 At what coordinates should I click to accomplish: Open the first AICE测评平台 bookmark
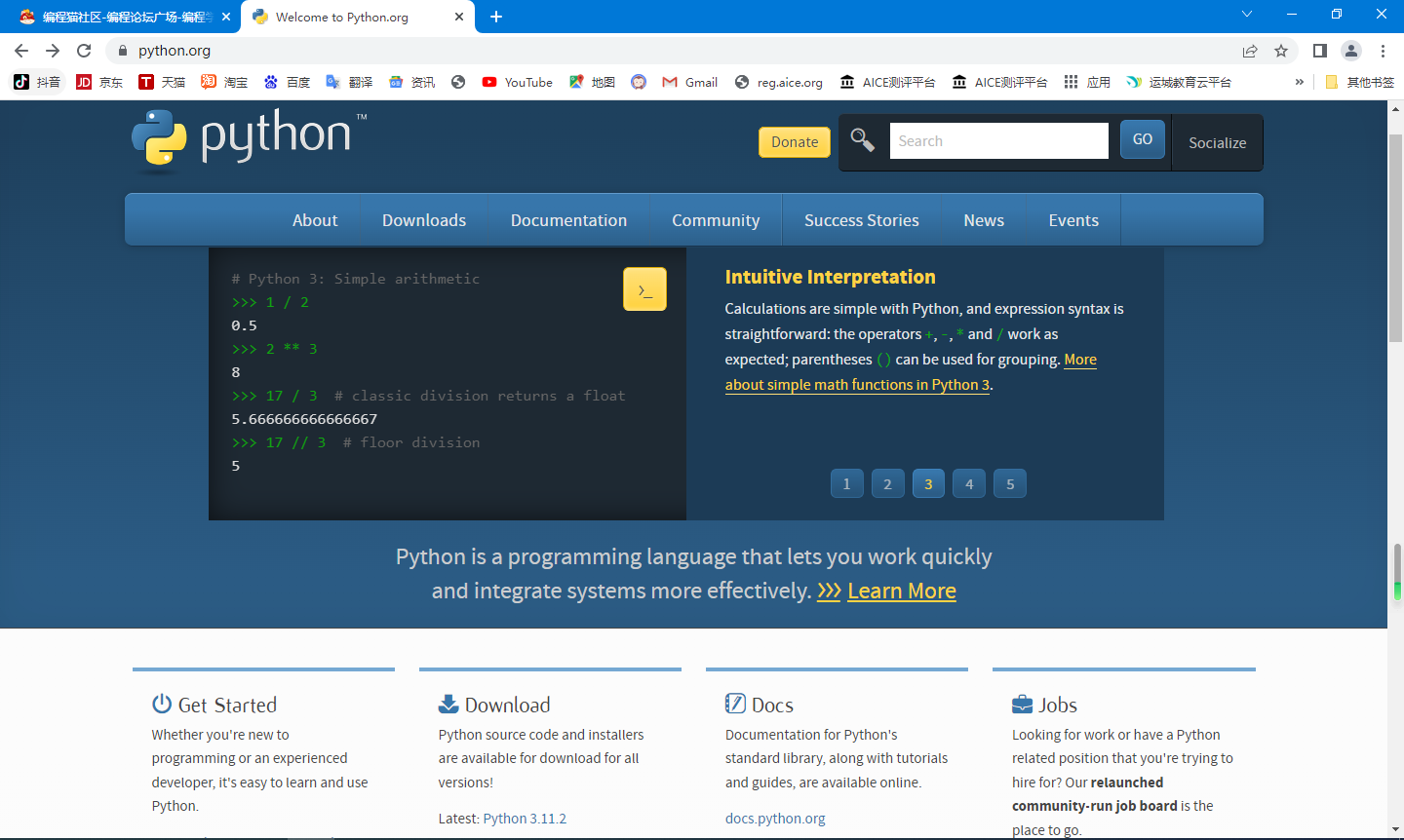point(887,82)
